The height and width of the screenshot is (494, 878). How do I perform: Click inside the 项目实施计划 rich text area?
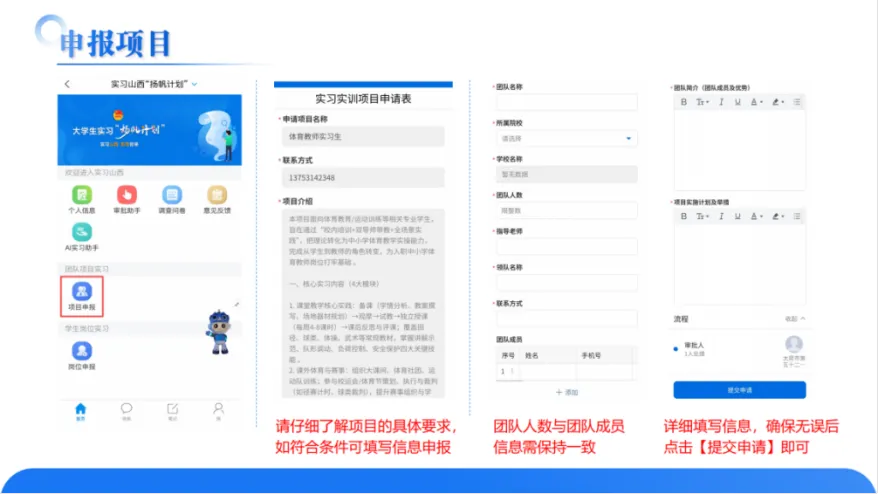click(x=740, y=264)
